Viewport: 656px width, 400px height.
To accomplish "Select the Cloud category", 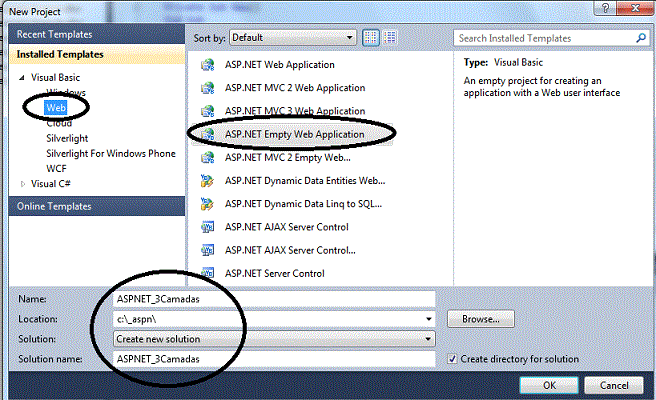I will pos(59,123).
